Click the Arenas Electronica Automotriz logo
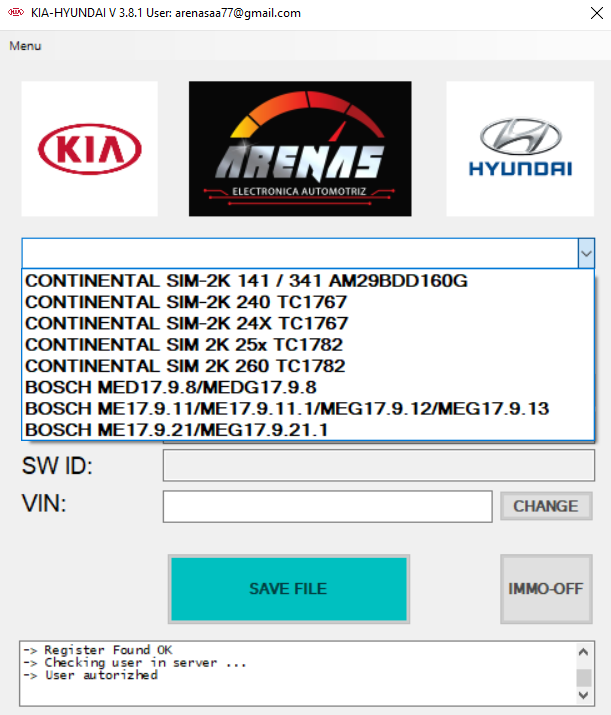611x715 pixels. coord(300,149)
